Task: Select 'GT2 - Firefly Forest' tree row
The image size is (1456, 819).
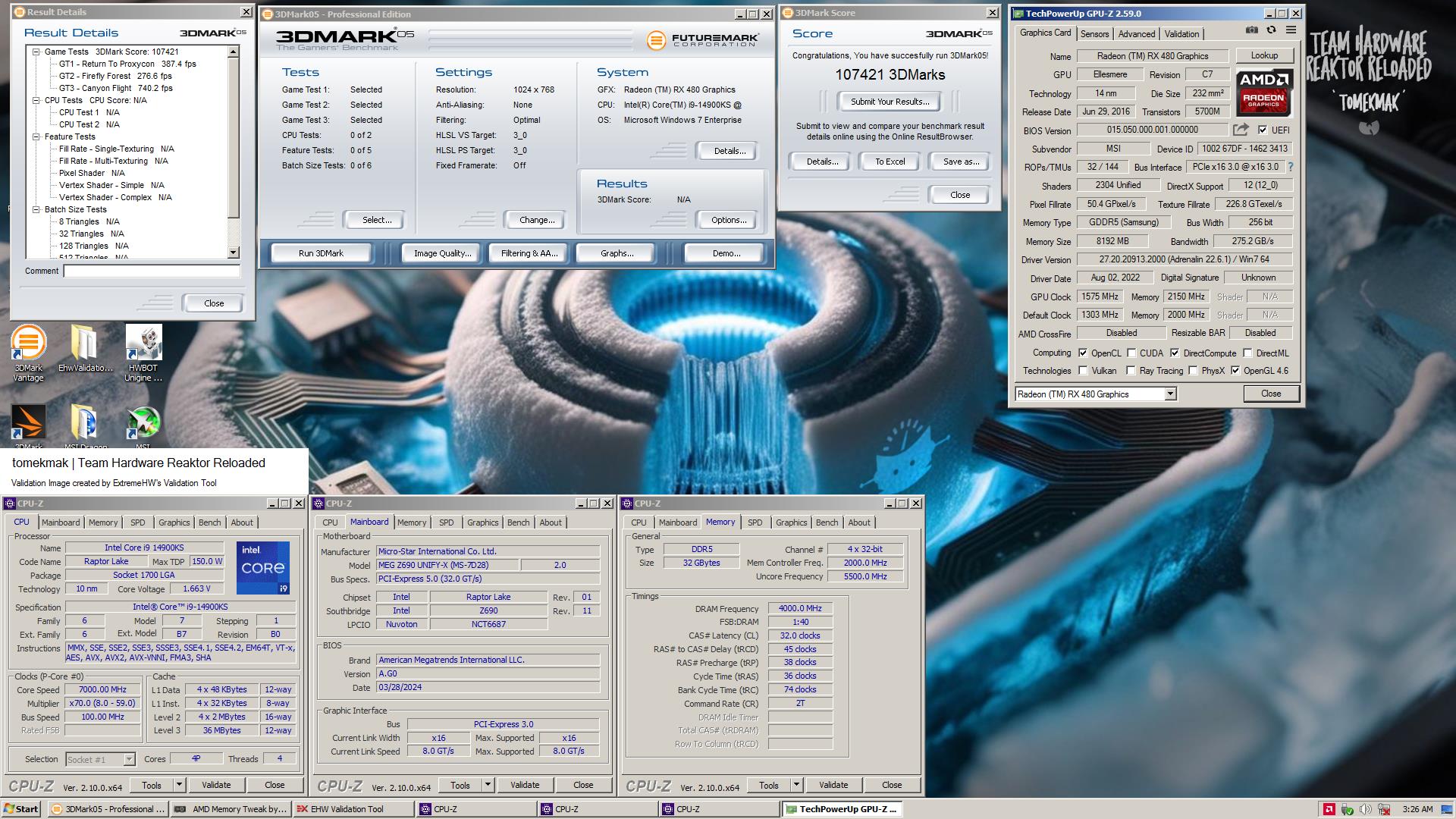Action: (115, 76)
